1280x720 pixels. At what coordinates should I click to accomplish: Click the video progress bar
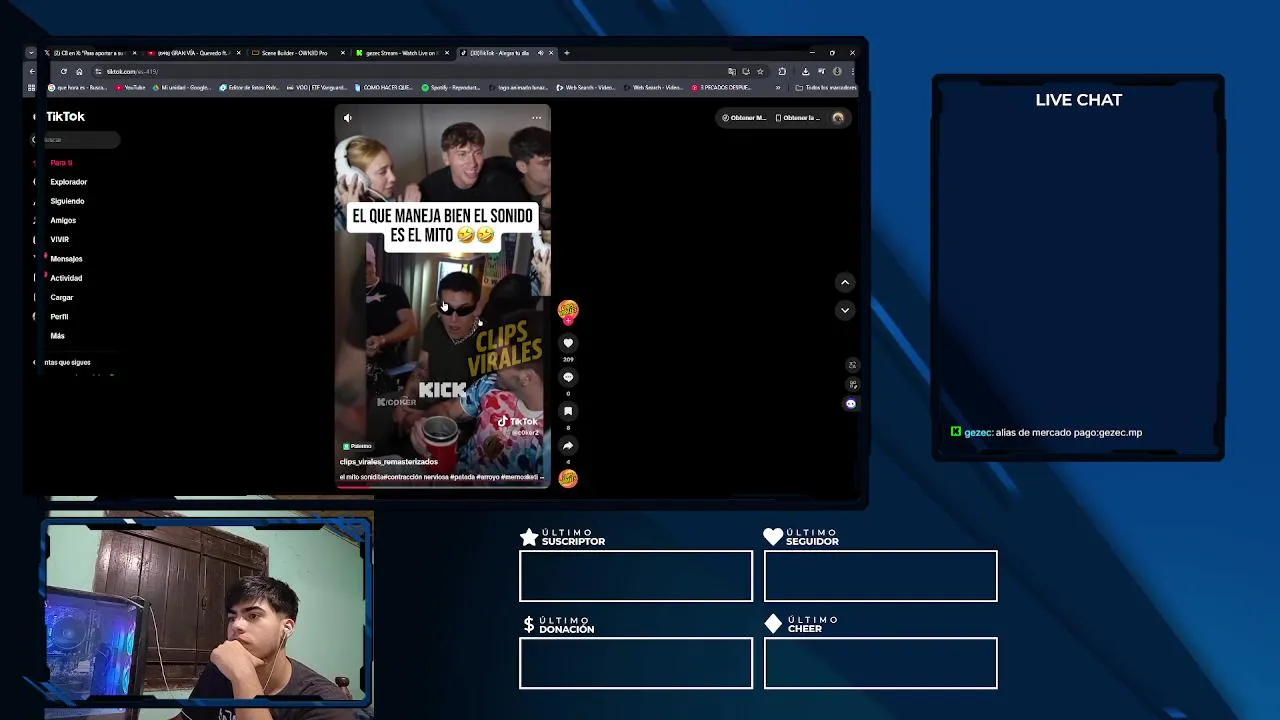pos(442,486)
